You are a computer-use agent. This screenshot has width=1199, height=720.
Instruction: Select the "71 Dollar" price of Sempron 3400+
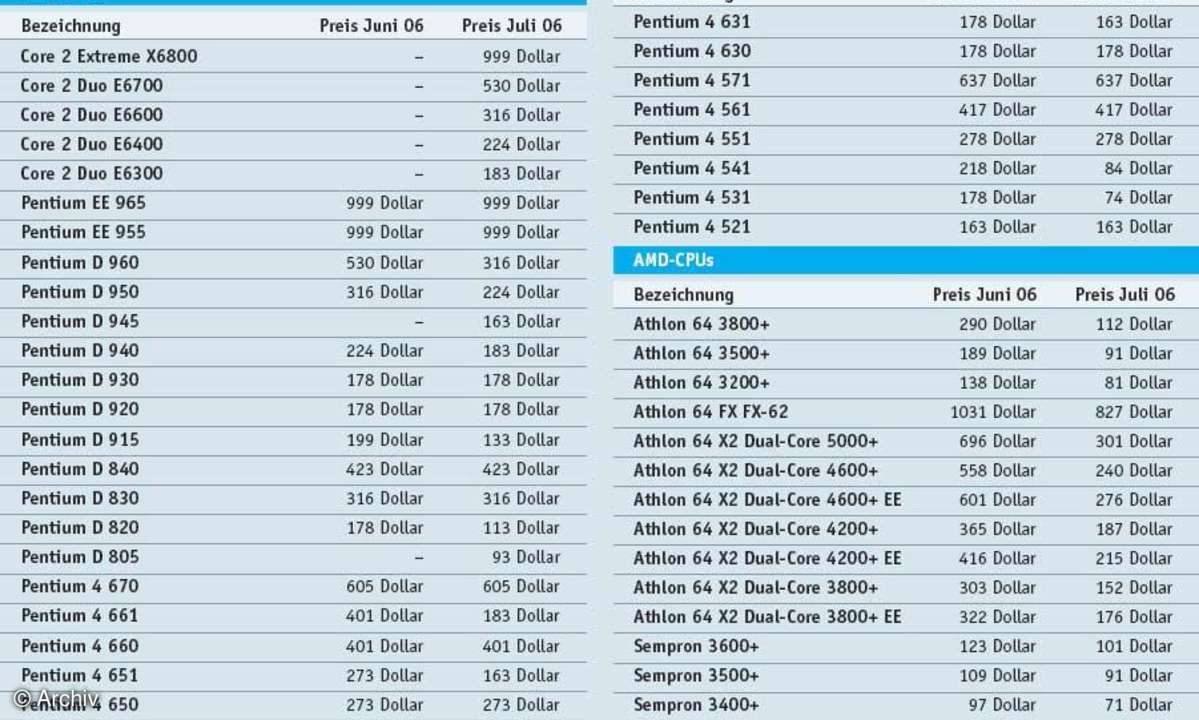tap(1138, 705)
